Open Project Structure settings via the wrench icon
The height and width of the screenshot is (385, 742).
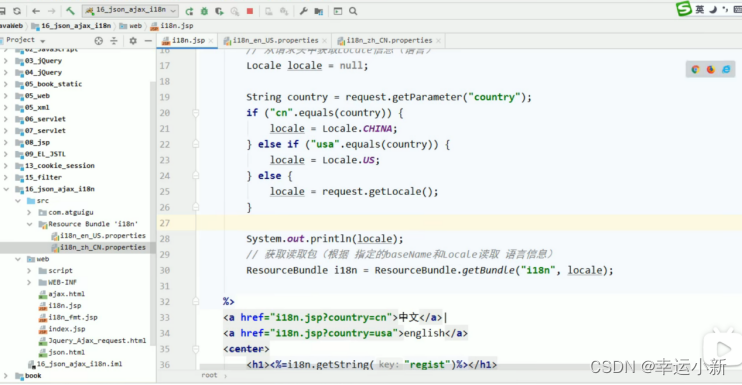click(304, 11)
